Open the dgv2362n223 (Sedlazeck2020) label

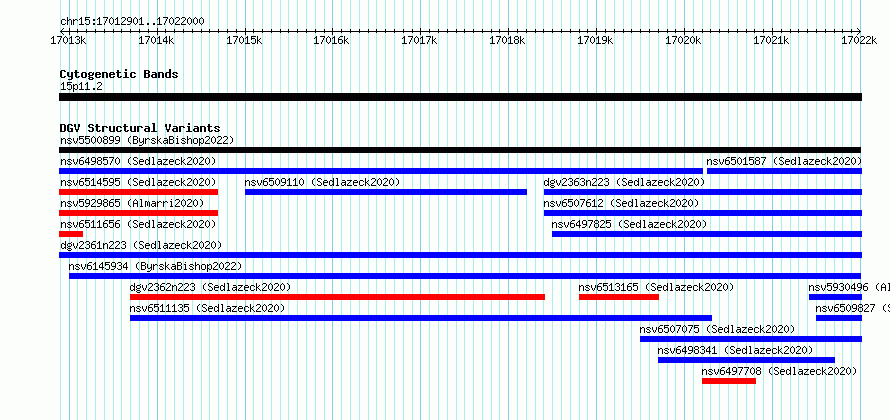211,287
